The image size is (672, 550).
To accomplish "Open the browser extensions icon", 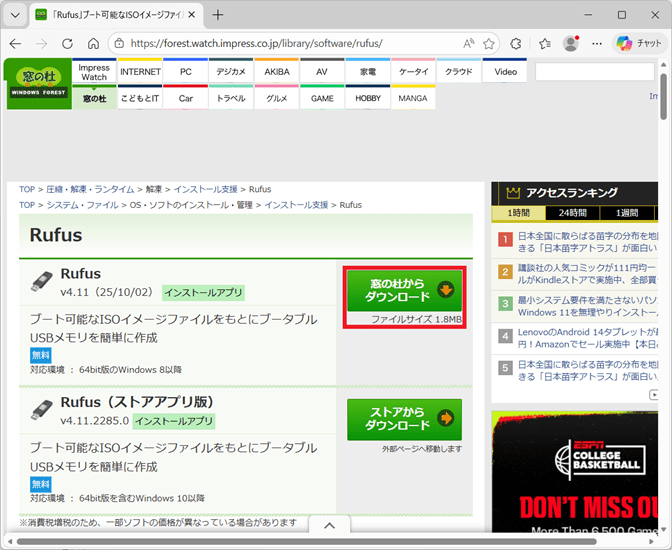I will point(516,44).
